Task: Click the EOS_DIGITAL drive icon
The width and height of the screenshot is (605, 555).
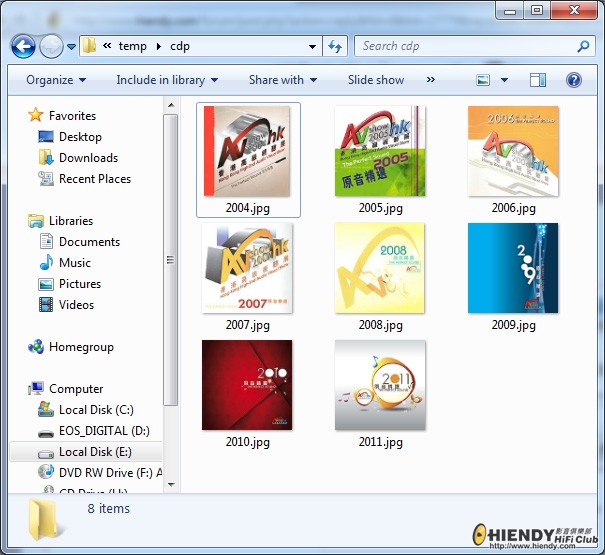Action: tap(46, 433)
